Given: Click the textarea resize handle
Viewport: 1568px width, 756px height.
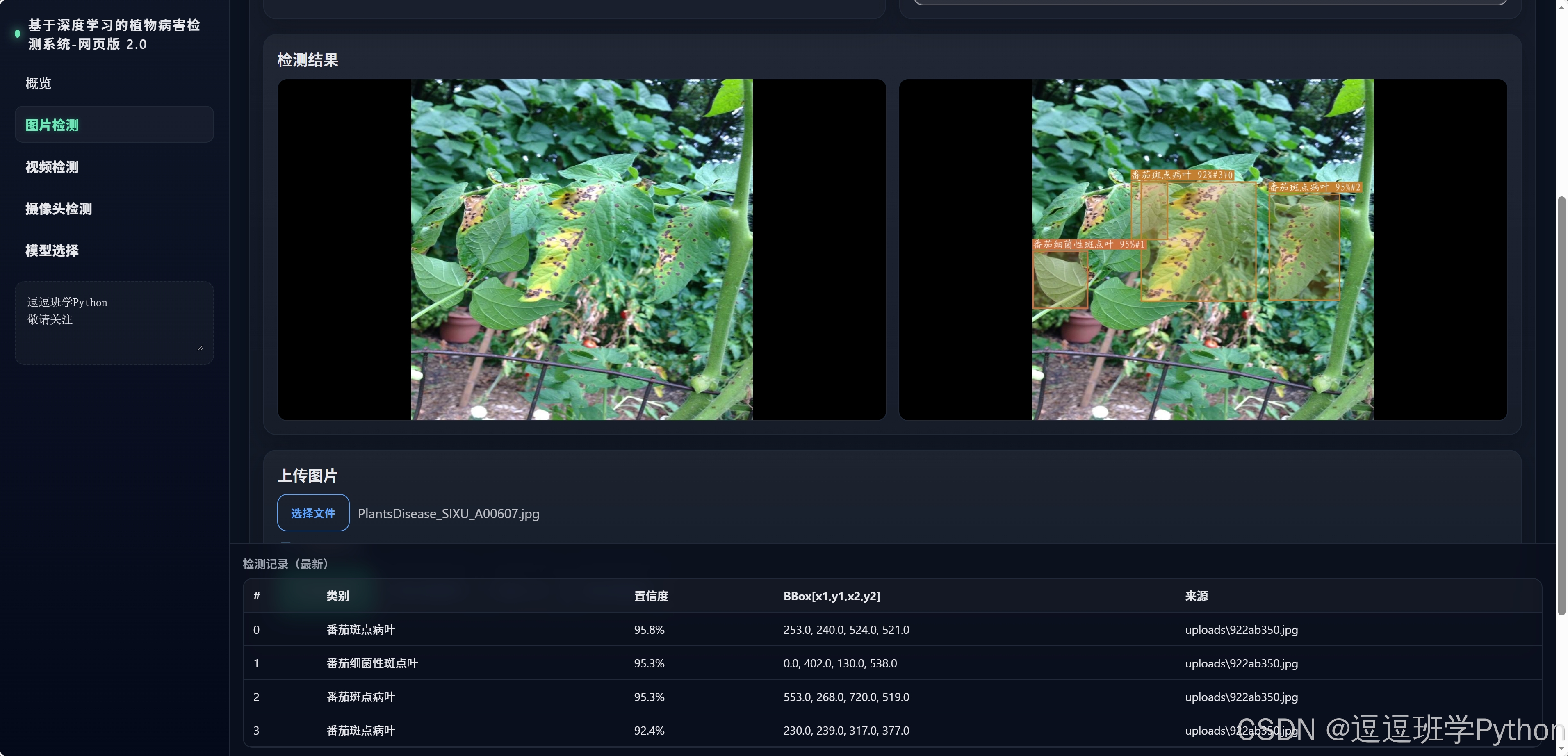Looking at the screenshot, I should (200, 348).
